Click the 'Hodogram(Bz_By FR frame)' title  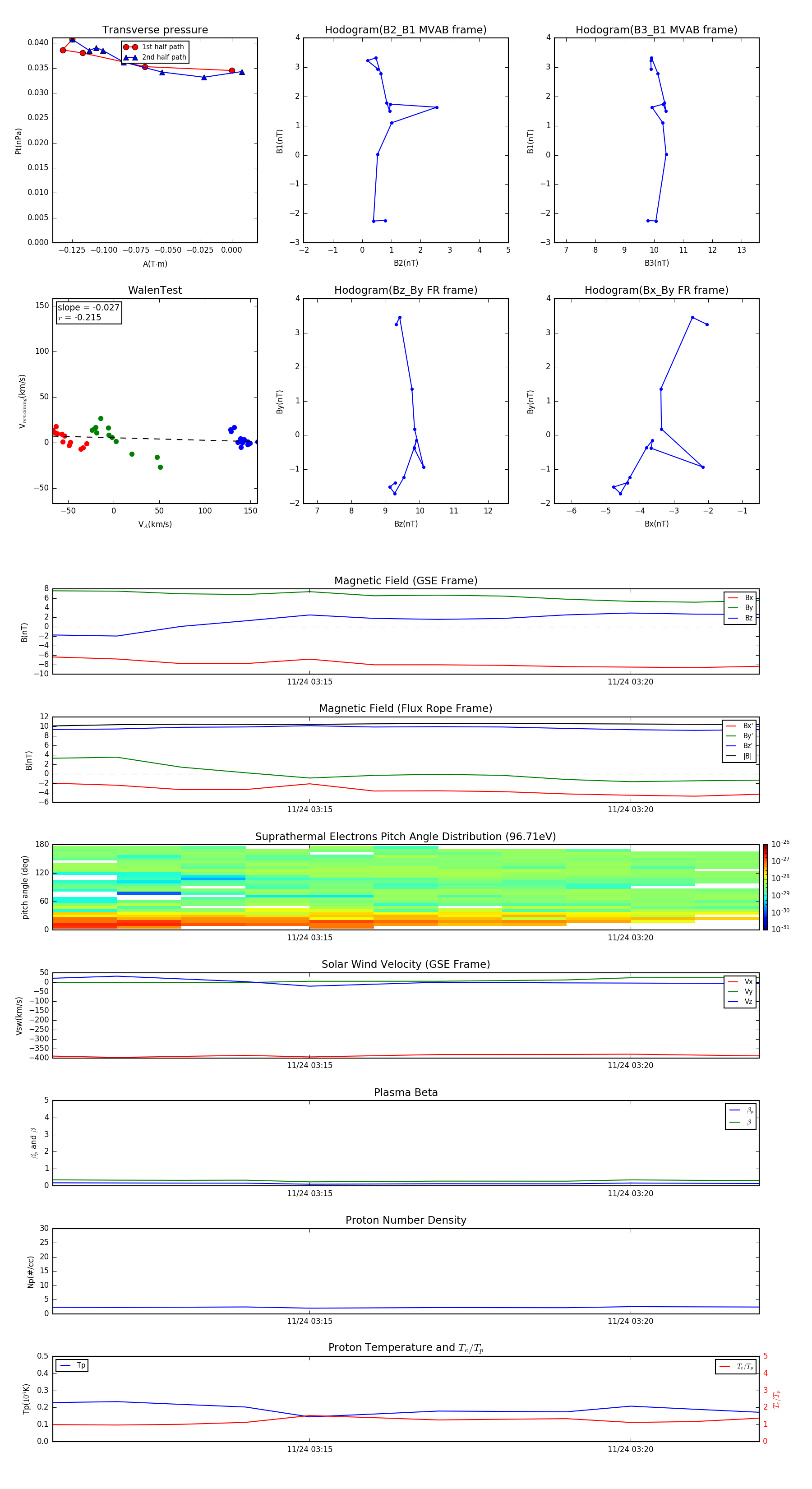406,290
